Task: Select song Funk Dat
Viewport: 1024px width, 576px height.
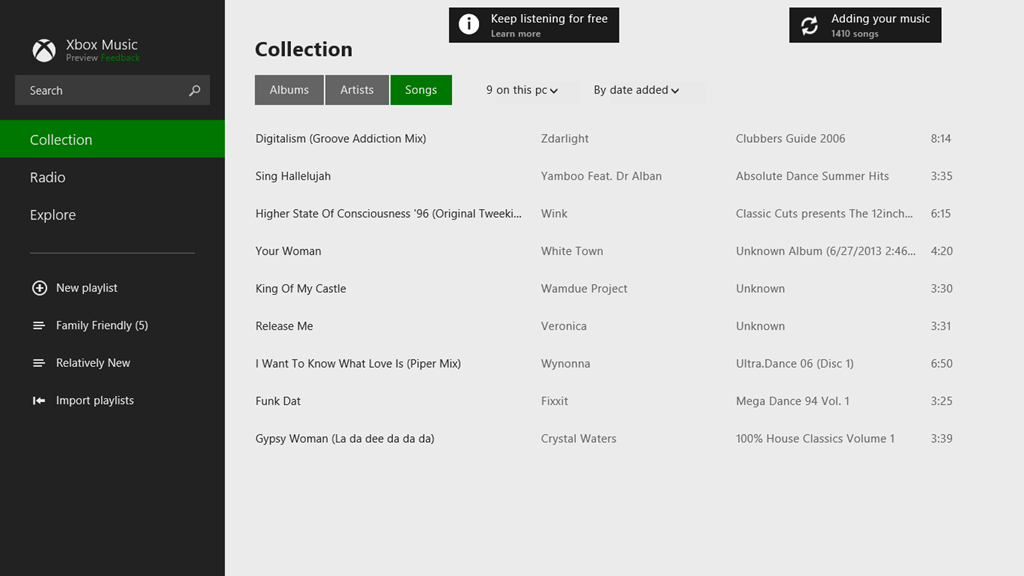Action: 278,401
